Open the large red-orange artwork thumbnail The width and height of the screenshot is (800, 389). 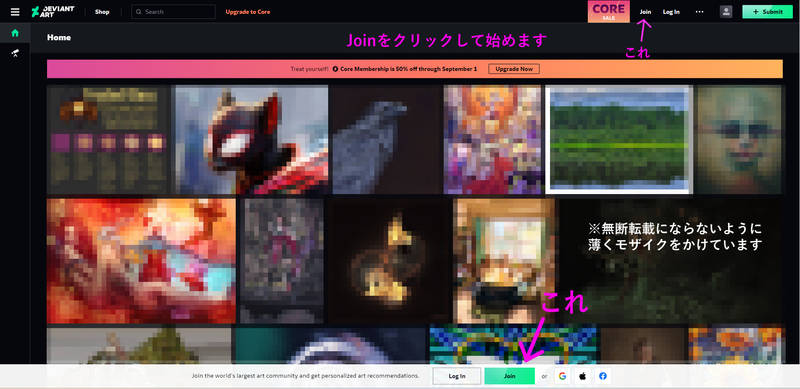coord(141,261)
